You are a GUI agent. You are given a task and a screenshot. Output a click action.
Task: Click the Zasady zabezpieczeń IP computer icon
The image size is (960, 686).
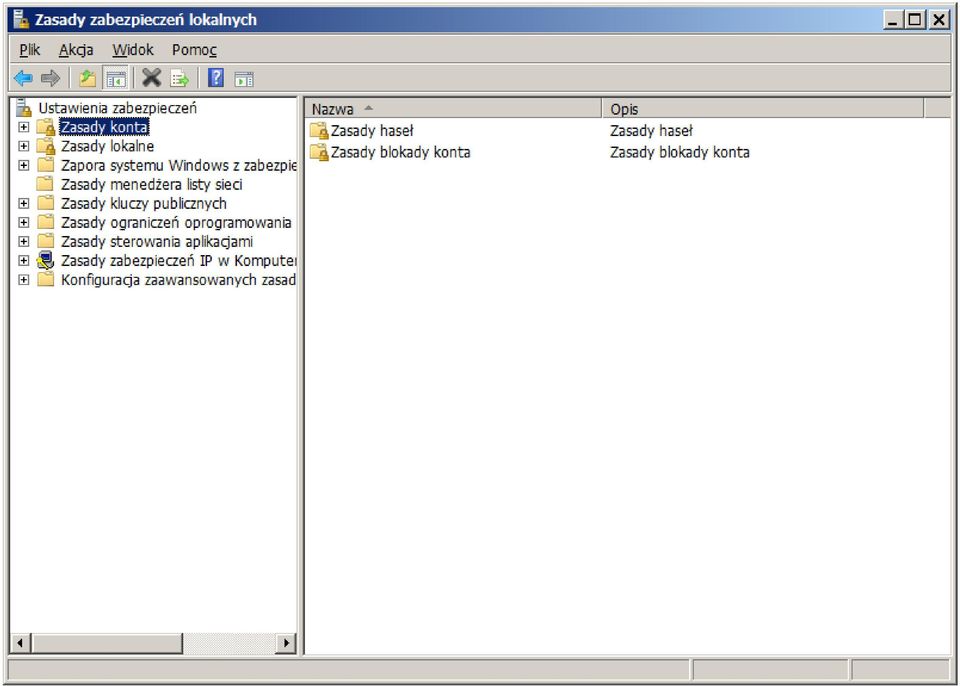45,260
